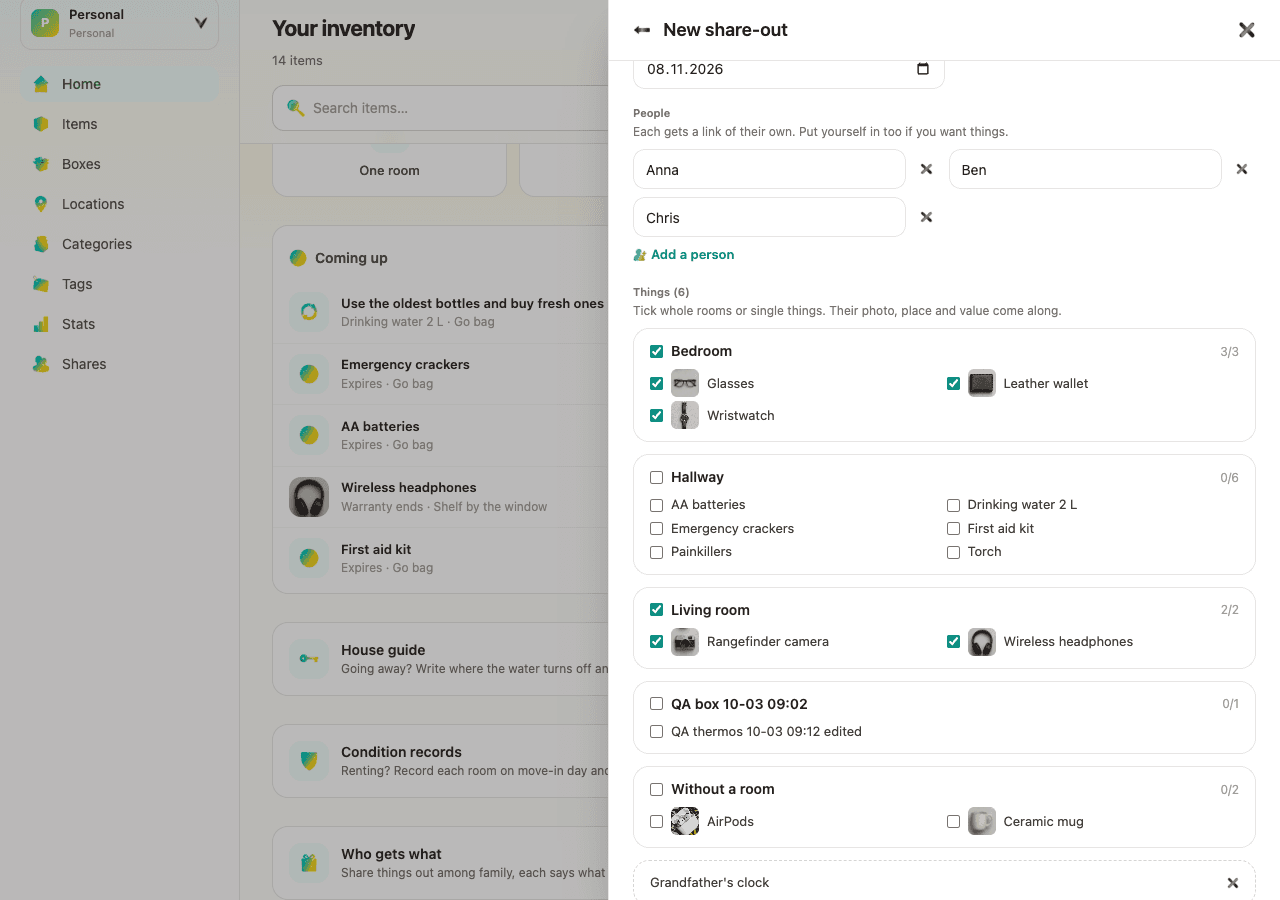
Task: Untick the whole Bedroom room checkbox
Action: (x=657, y=351)
